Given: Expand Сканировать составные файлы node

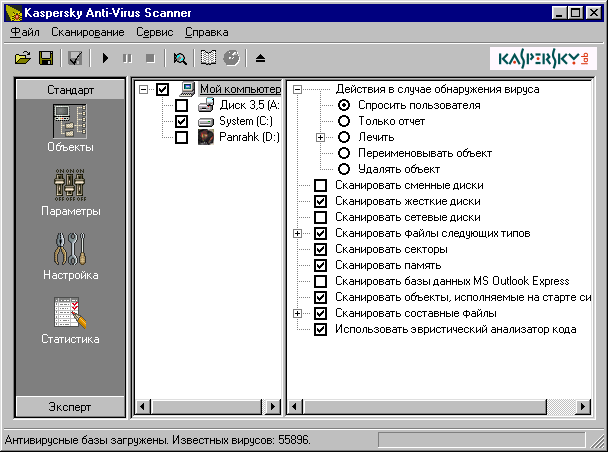Looking at the screenshot, I should (x=297, y=313).
